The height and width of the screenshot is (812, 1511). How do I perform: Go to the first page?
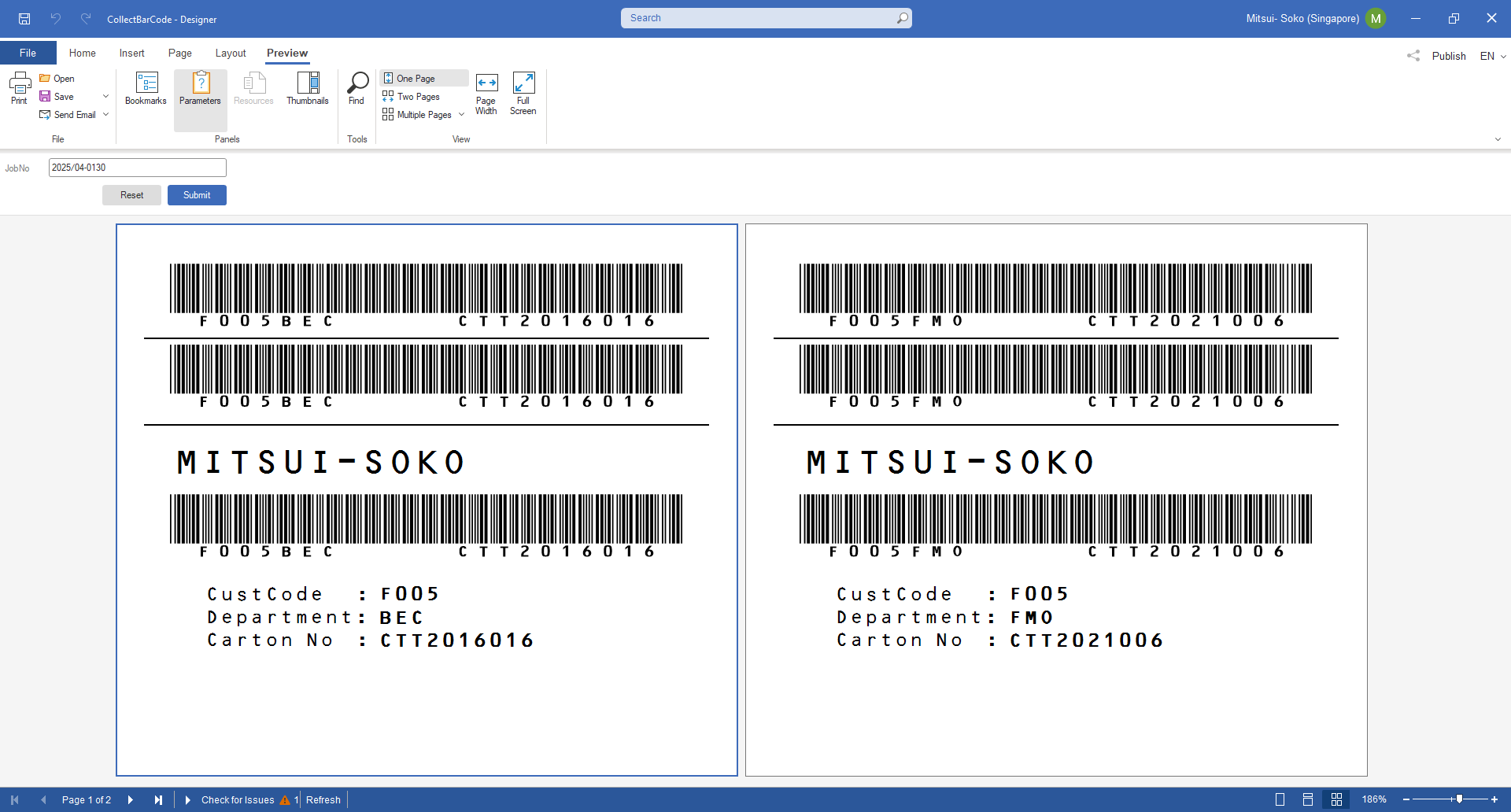click(14, 800)
